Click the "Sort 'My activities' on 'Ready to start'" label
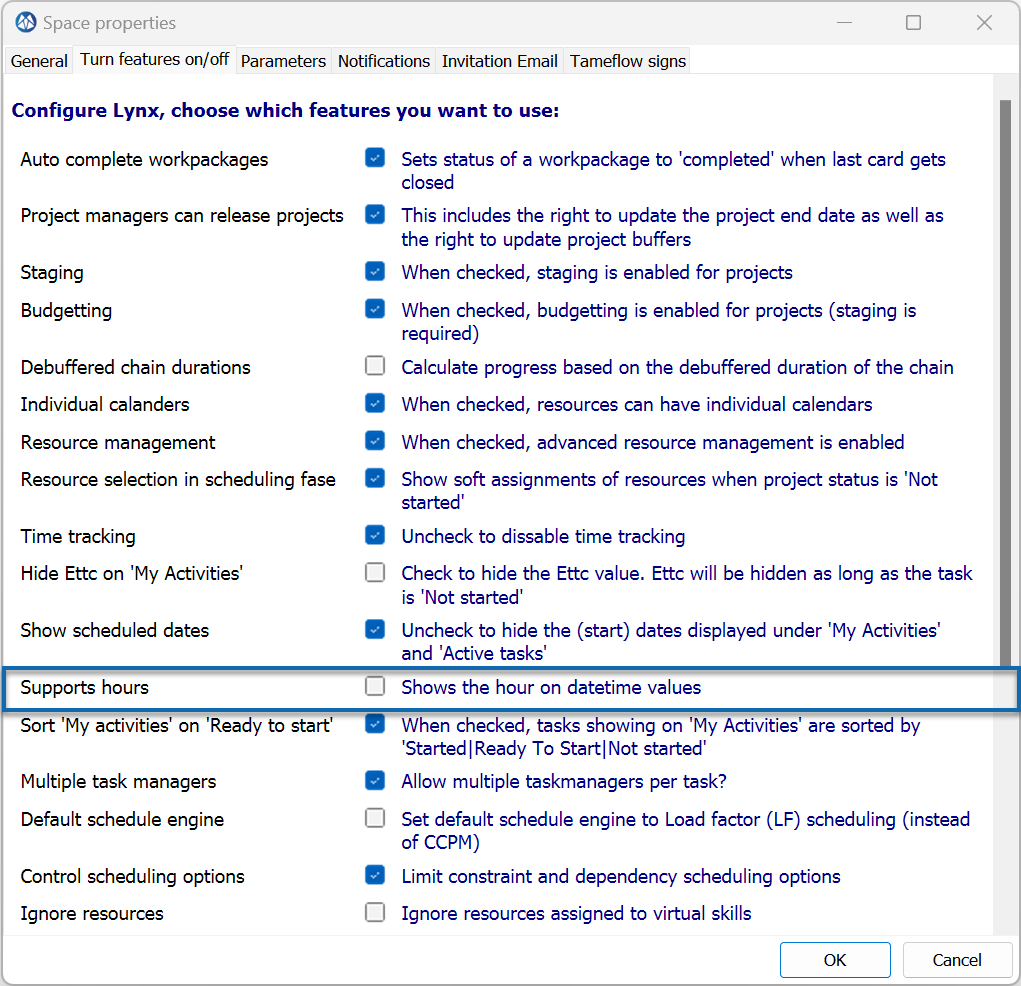This screenshot has width=1021, height=986. 176,725
